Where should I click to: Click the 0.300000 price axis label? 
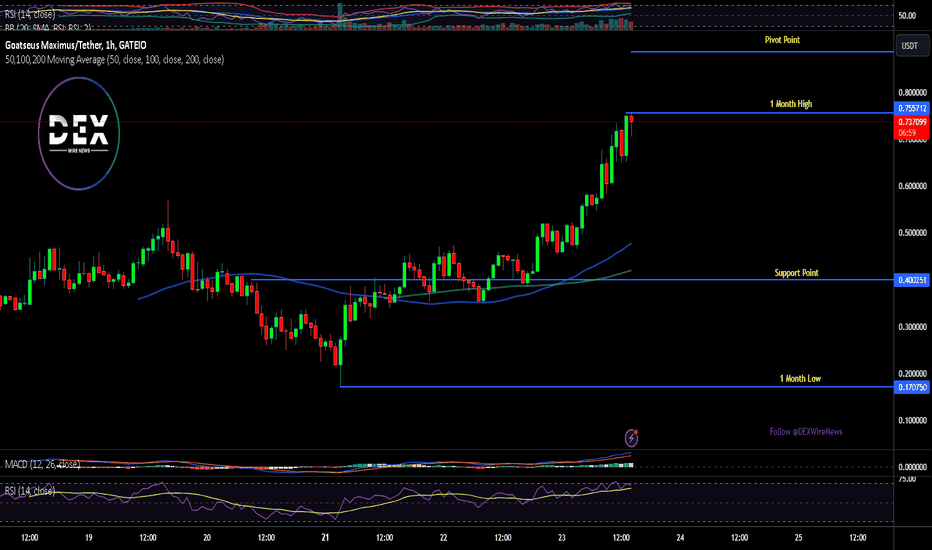tap(912, 327)
